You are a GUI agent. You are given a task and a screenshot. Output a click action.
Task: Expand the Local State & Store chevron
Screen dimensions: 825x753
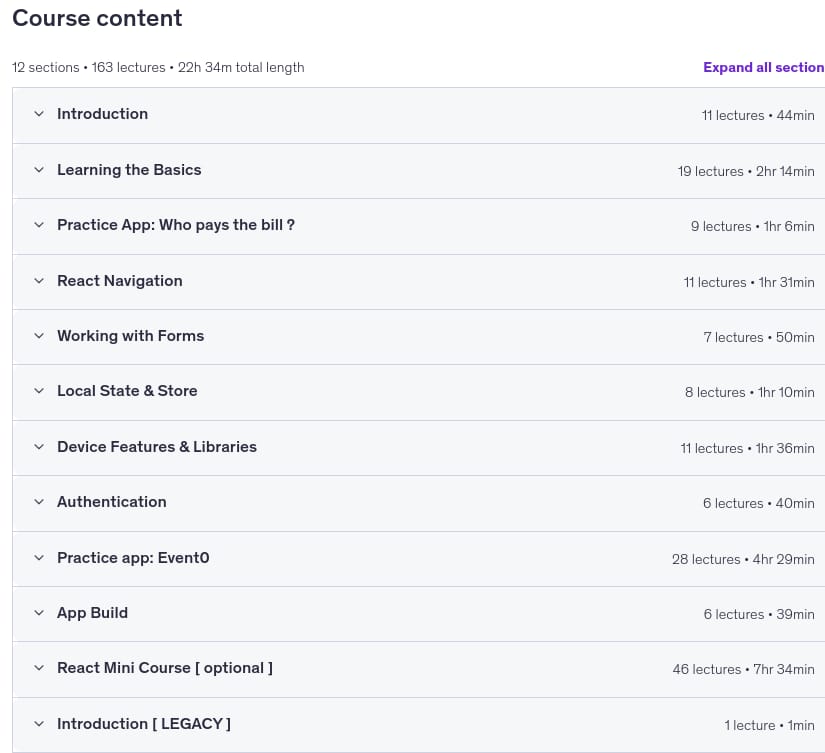coord(39,390)
